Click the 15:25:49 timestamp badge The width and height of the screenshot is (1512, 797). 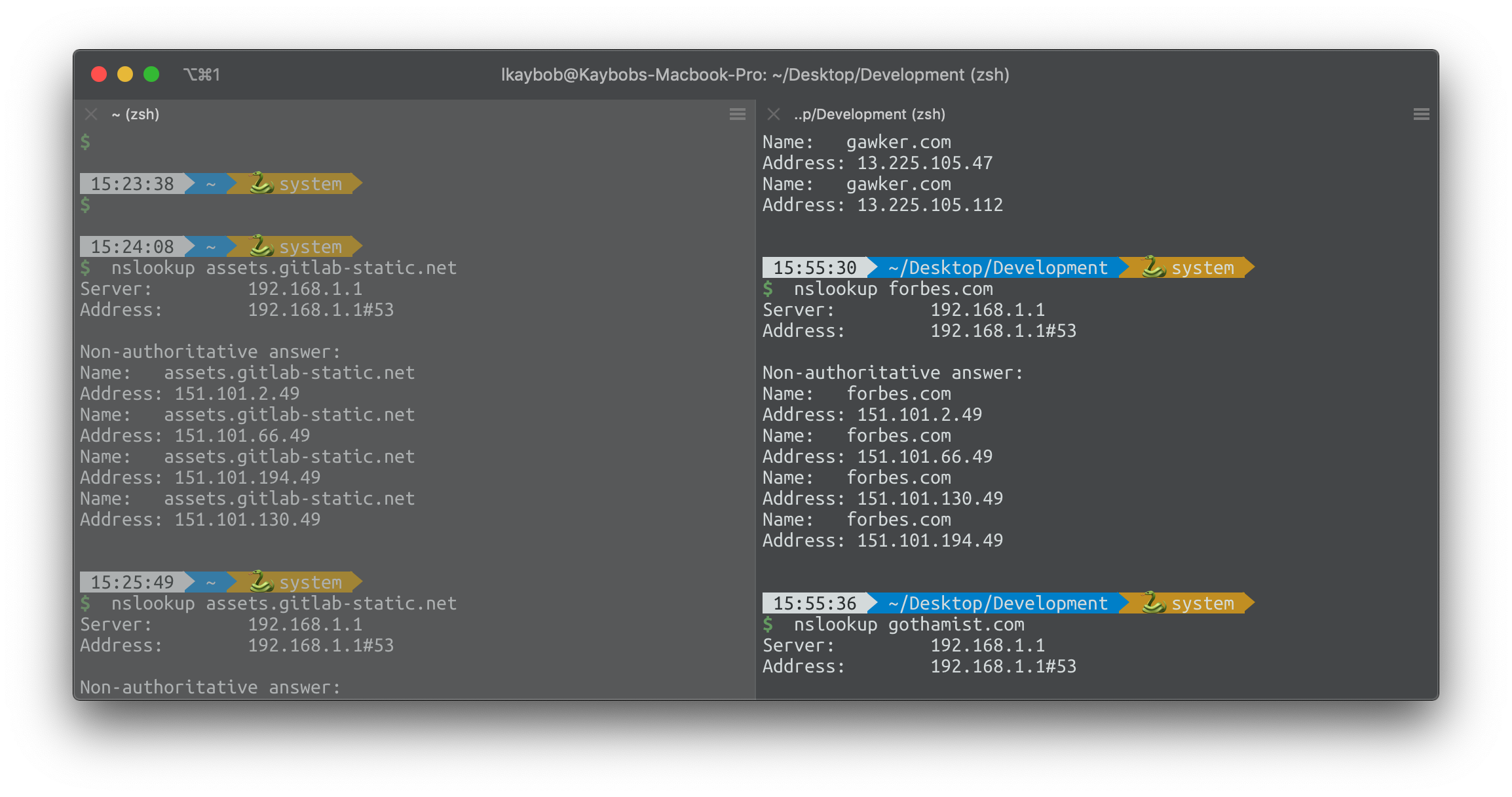(133, 581)
